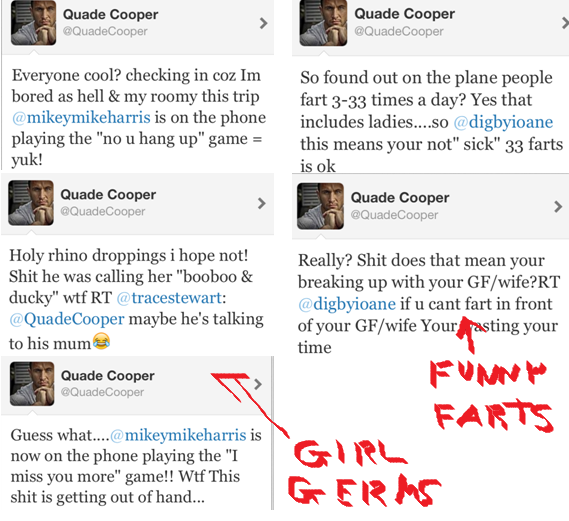Click @digbyioane mention in plane farts tweet
The height and width of the screenshot is (521, 569).
[503, 122]
